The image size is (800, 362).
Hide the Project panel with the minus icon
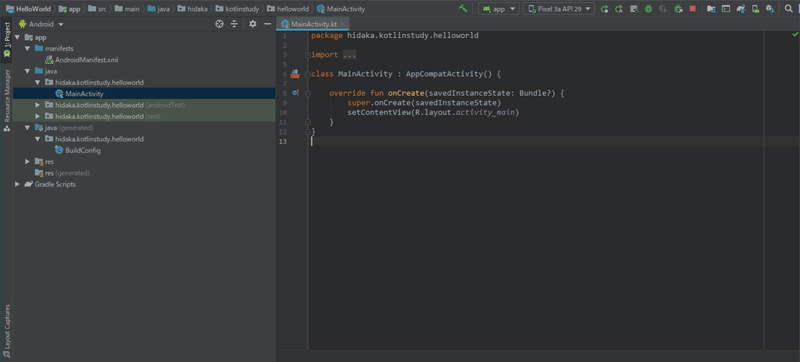coord(267,24)
